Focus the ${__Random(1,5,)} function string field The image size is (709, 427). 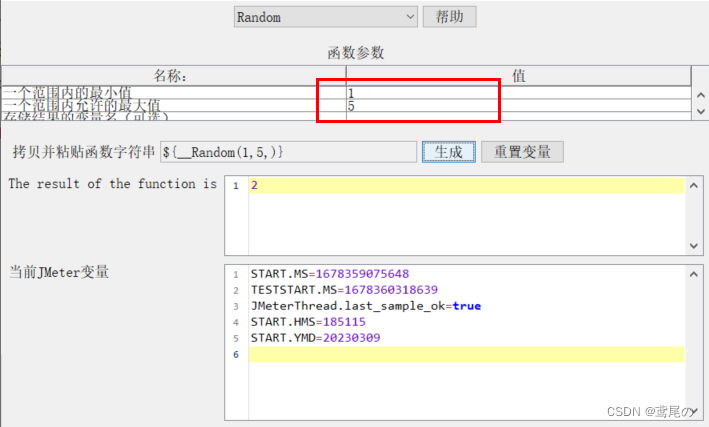point(286,152)
